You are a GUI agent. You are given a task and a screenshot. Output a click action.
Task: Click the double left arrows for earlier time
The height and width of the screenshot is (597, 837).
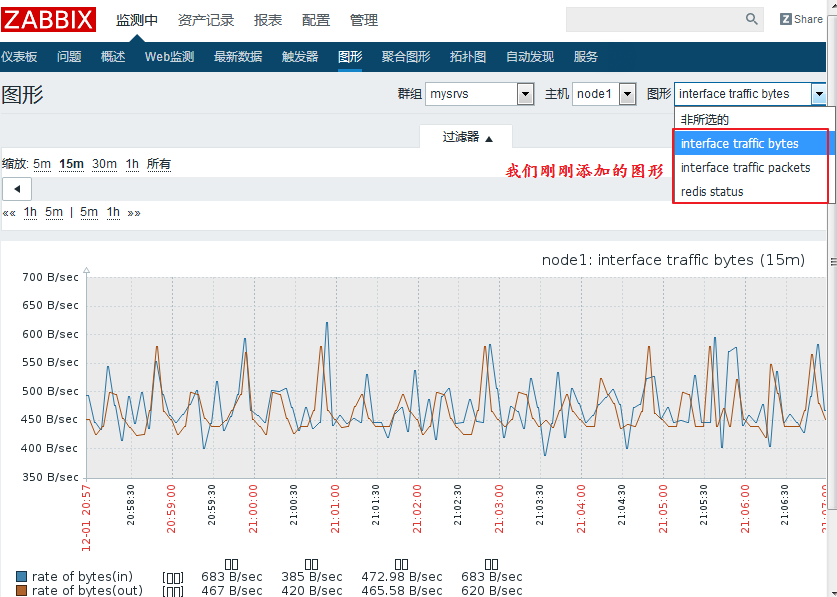click(x=9, y=212)
